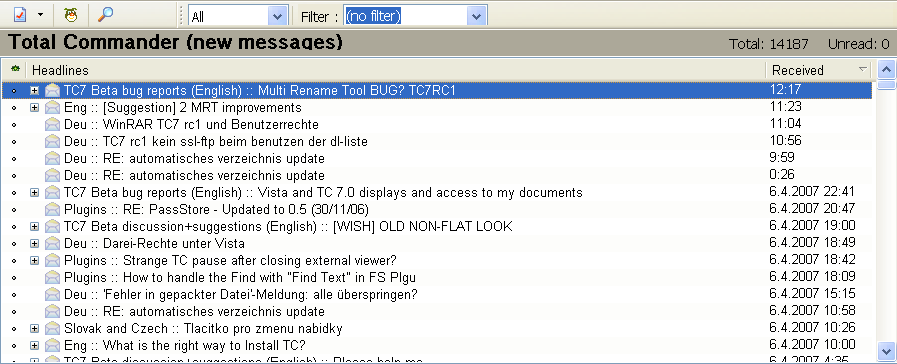Screen dimensions: 897x364
Task: Select 'Deu :: TC7 rc1 kein ssl-ftp' headline
Action: [x=216, y=141]
